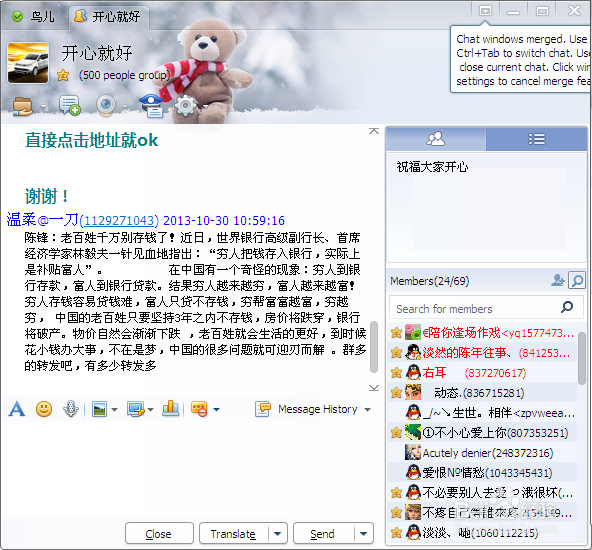Click the scroll-to-top arrow above chat
Screen dimensions: 592x550
(374, 131)
